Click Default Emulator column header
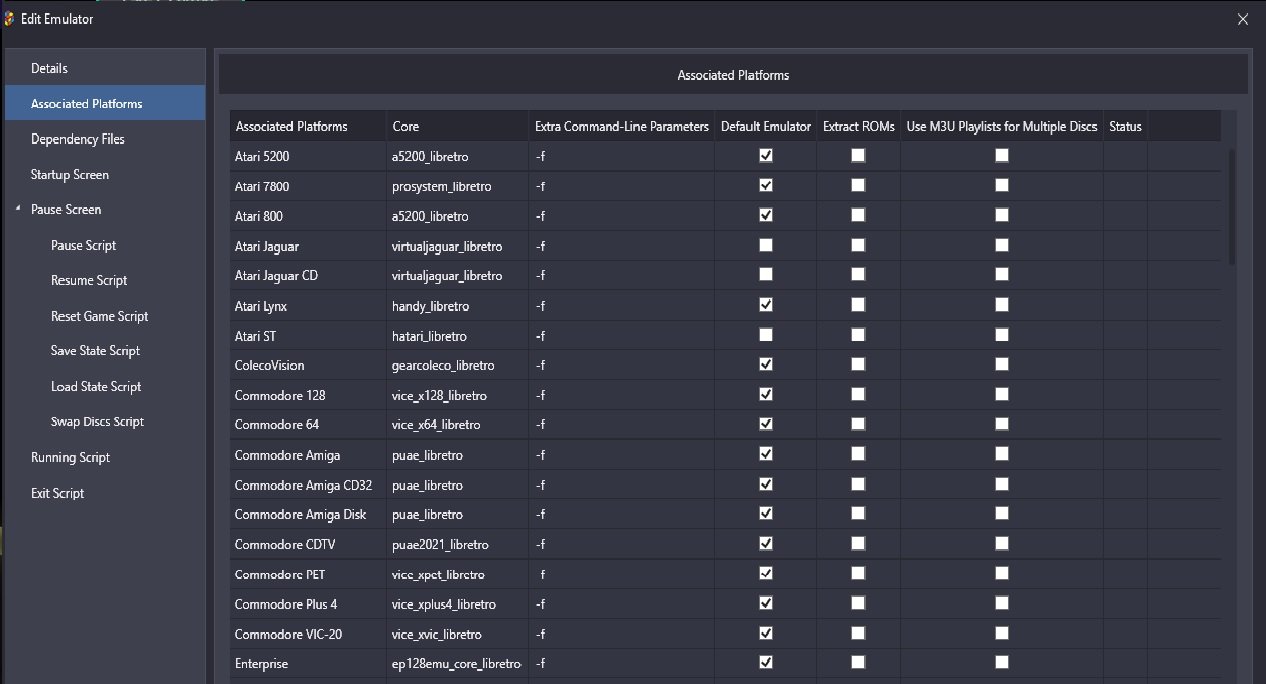 click(766, 126)
